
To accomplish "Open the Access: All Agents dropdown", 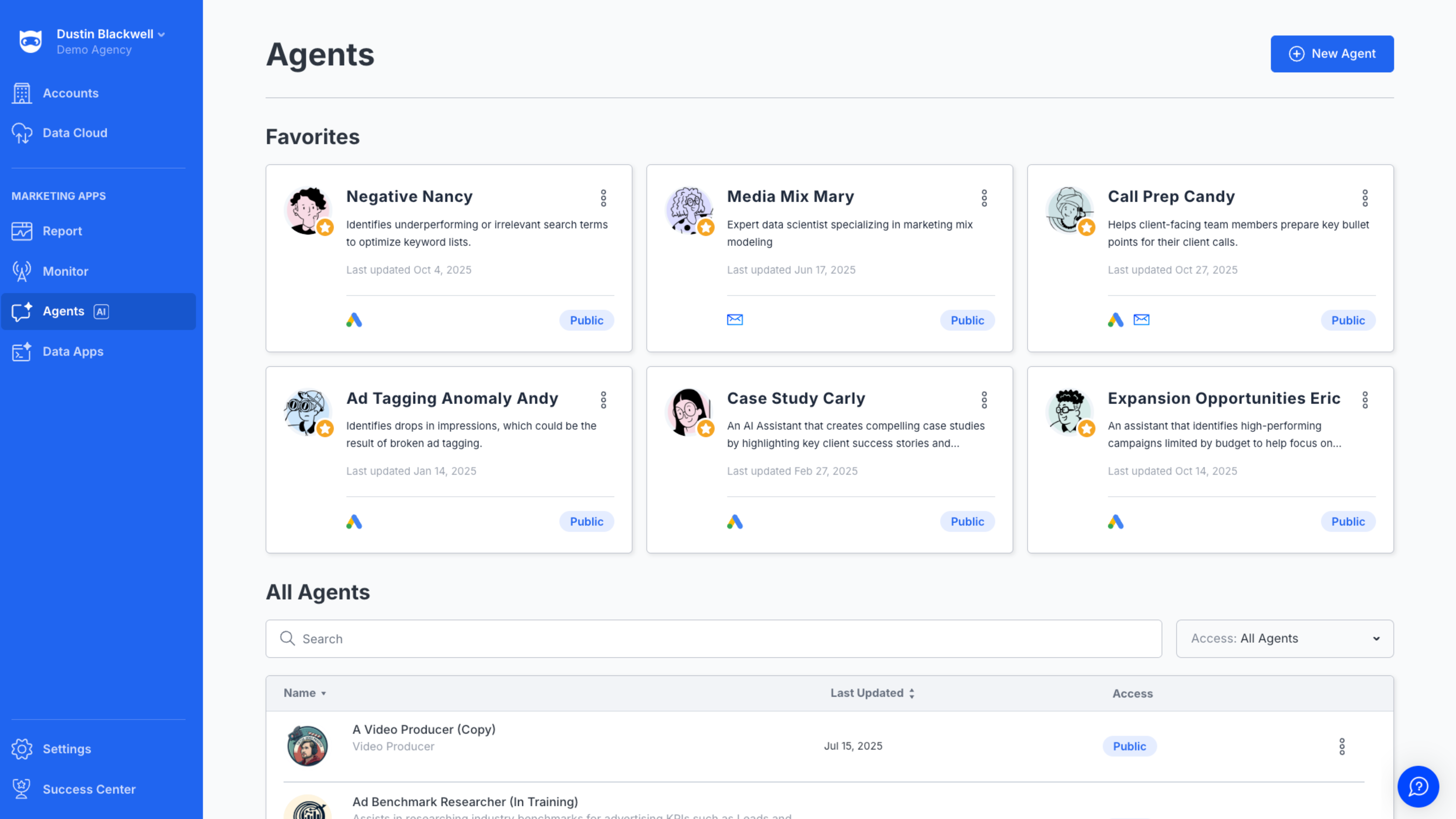I will (1284, 638).
